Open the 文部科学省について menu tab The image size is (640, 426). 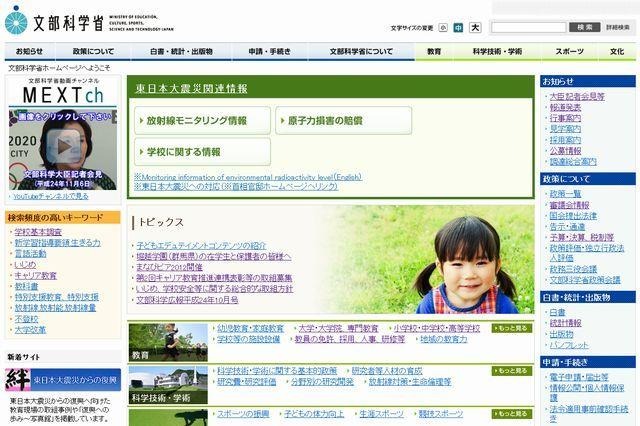click(361, 51)
